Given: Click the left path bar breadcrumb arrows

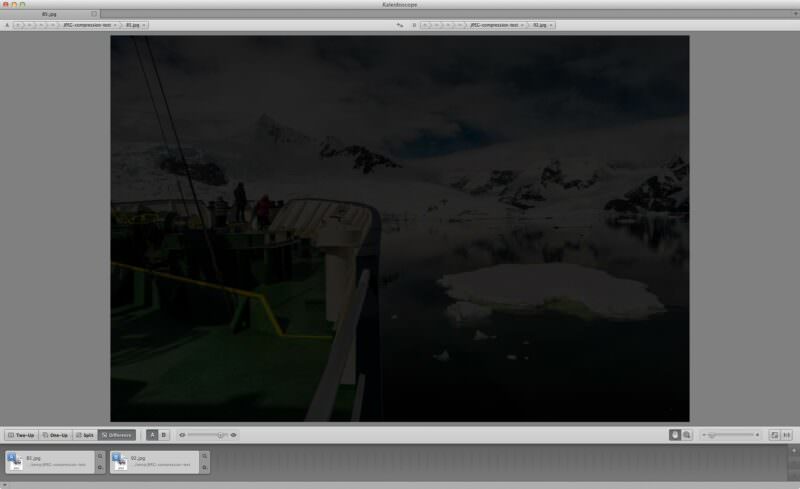Looking at the screenshot, I should tap(36, 25).
